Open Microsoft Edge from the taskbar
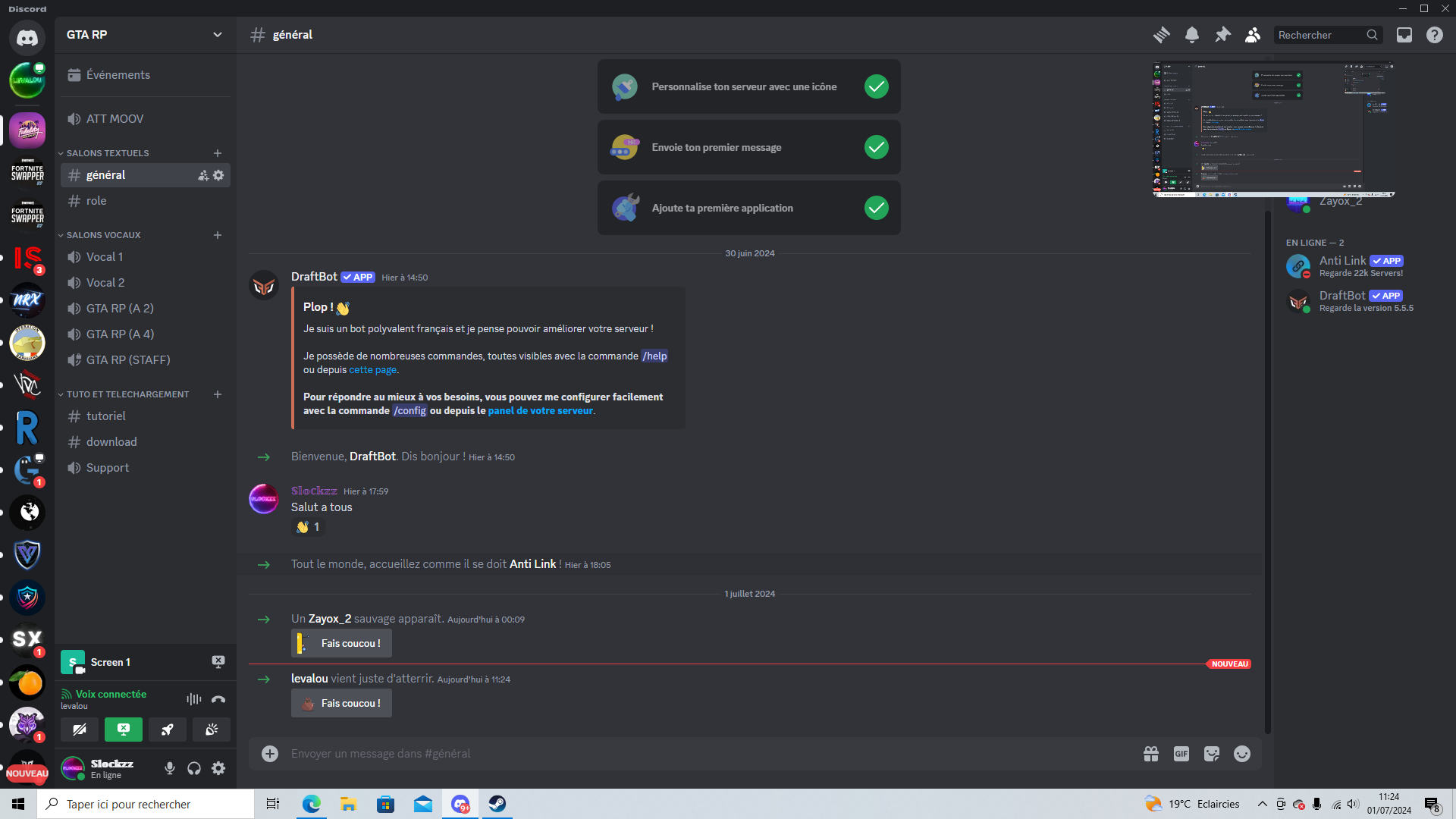The height and width of the screenshot is (819, 1456). click(311, 804)
